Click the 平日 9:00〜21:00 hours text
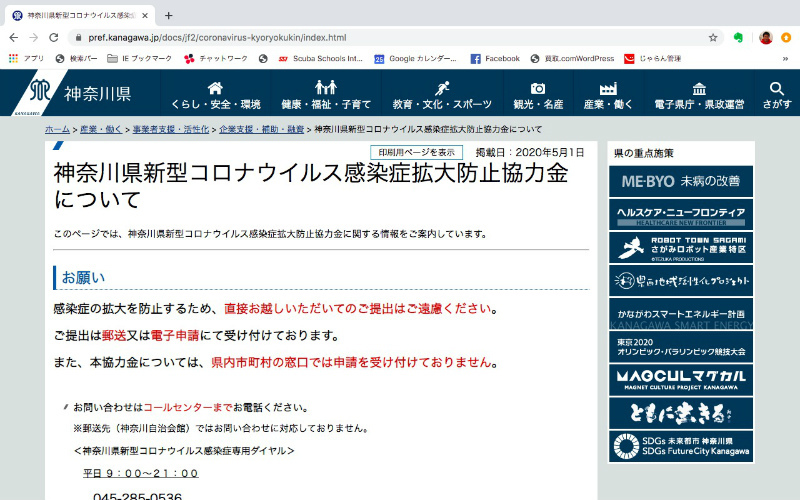The height and width of the screenshot is (500, 800). [x=141, y=473]
